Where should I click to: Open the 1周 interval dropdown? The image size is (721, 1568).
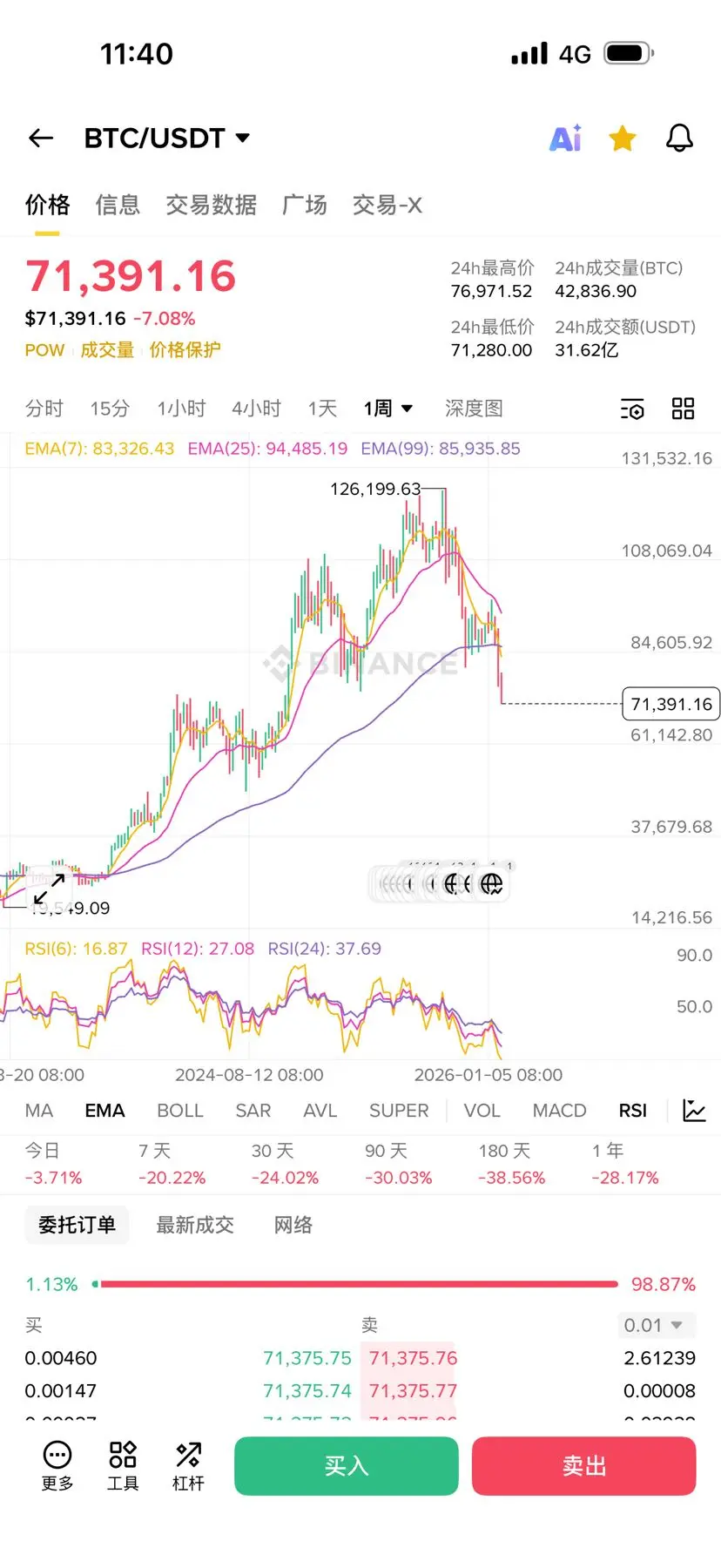click(388, 409)
